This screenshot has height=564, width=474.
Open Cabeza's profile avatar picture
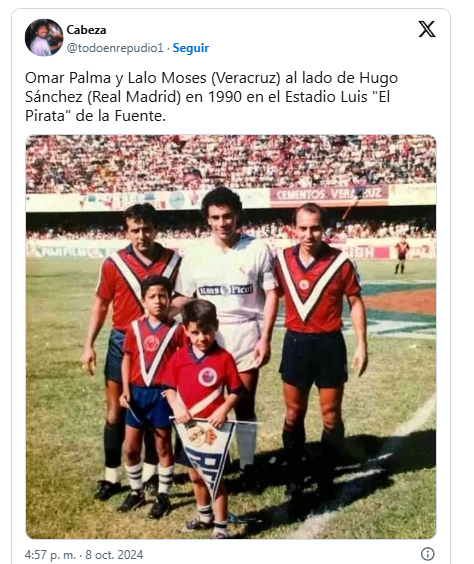[44, 37]
